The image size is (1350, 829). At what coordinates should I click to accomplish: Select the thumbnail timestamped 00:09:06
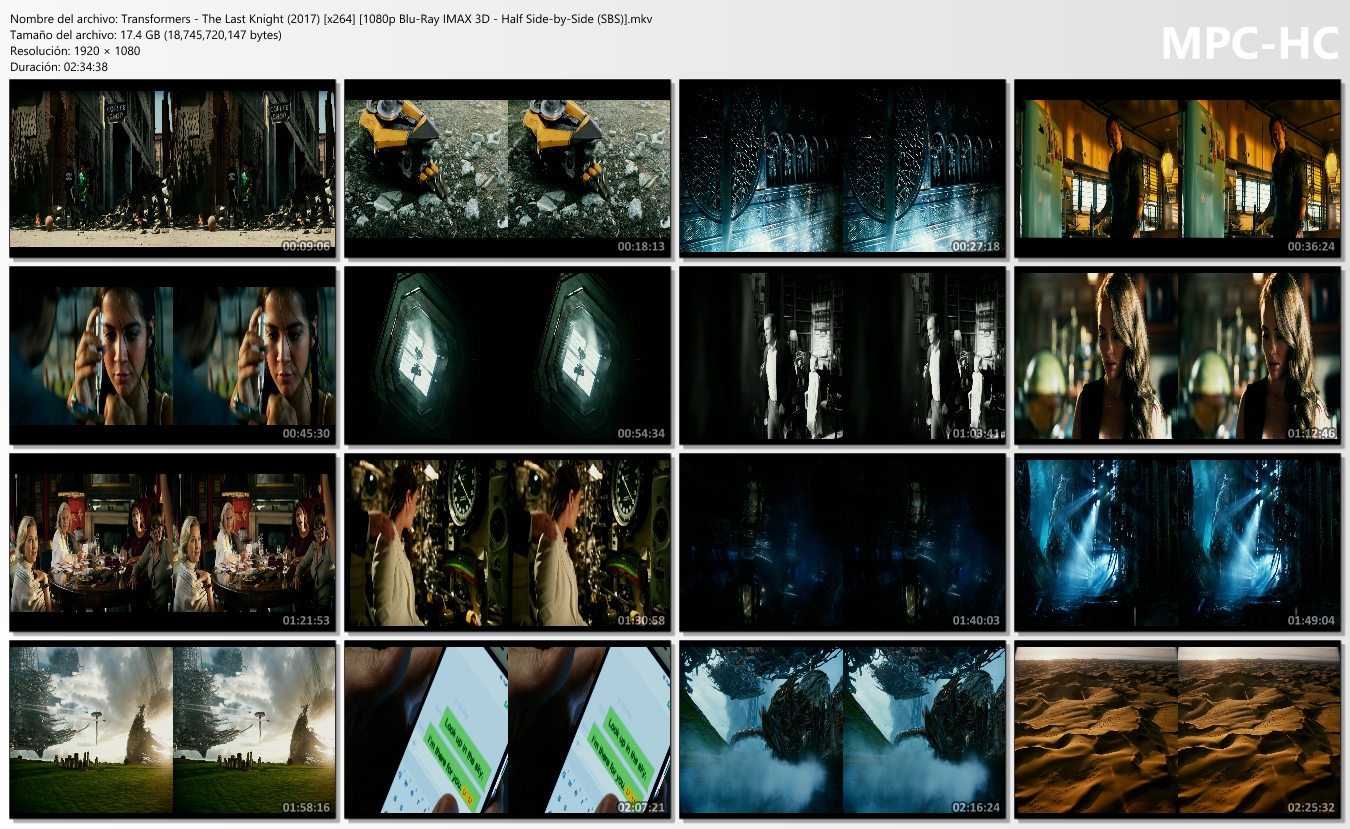click(172, 168)
